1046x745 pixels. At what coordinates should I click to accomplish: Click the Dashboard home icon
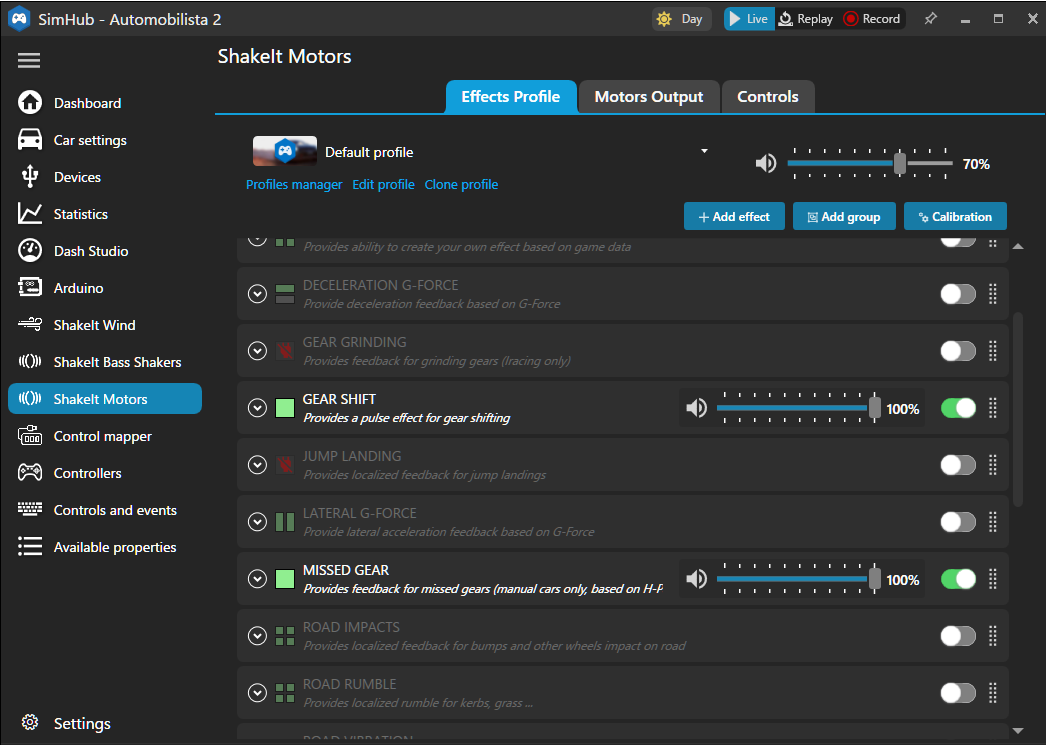point(29,103)
